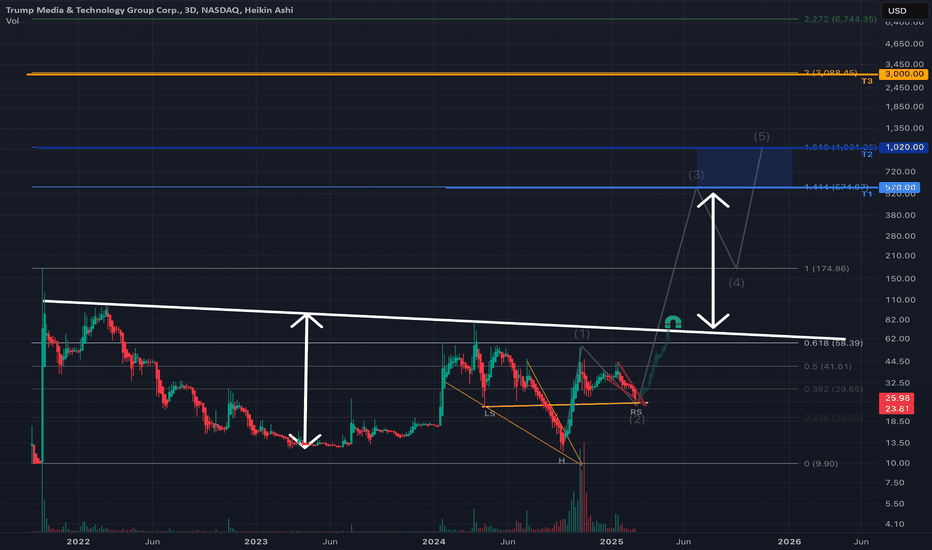Click the 2023 label on time axis
This screenshot has height=550, width=932.
[256, 542]
